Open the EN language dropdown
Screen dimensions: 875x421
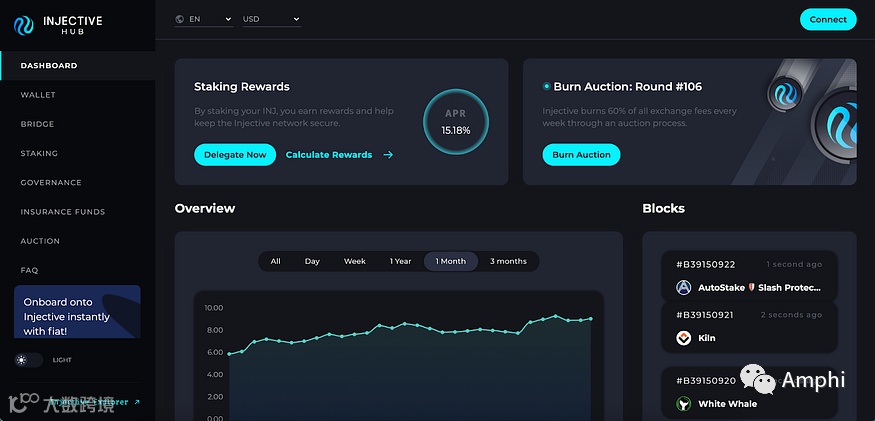[x=204, y=19]
